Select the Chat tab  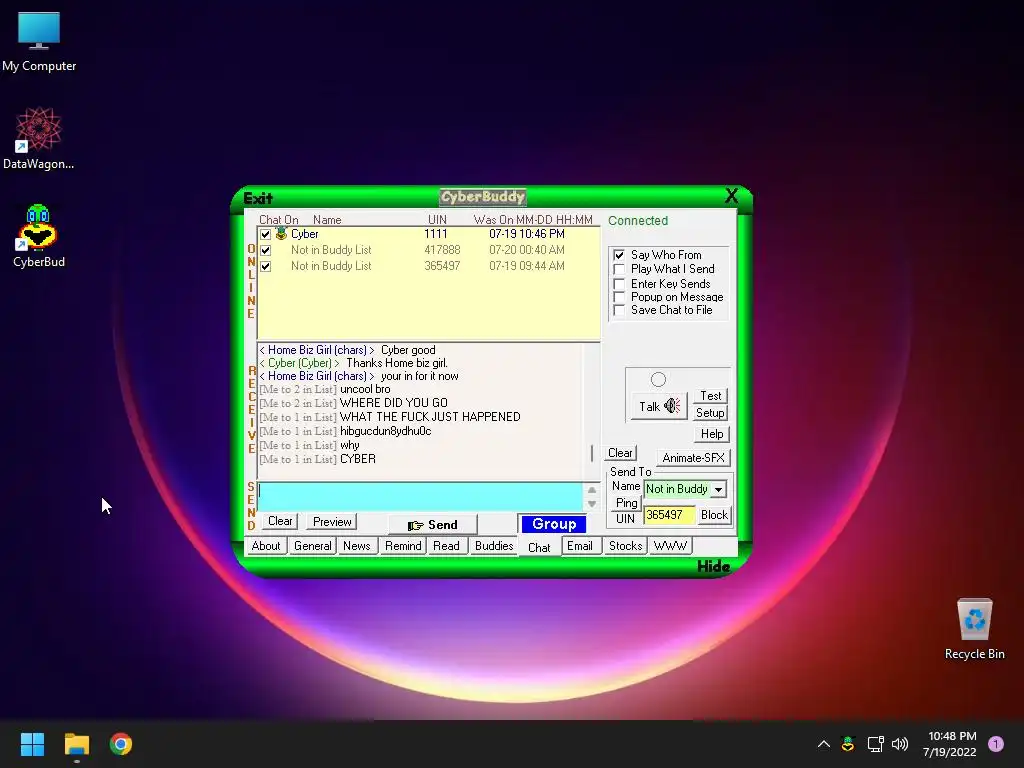pos(539,547)
